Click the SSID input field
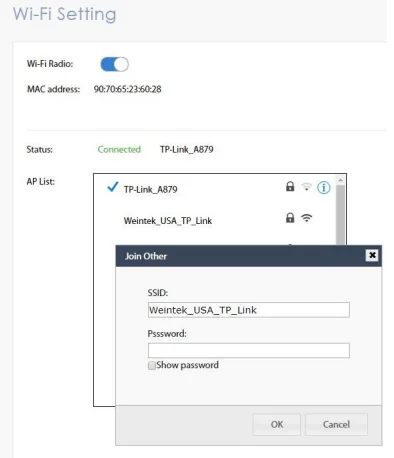 click(249, 310)
